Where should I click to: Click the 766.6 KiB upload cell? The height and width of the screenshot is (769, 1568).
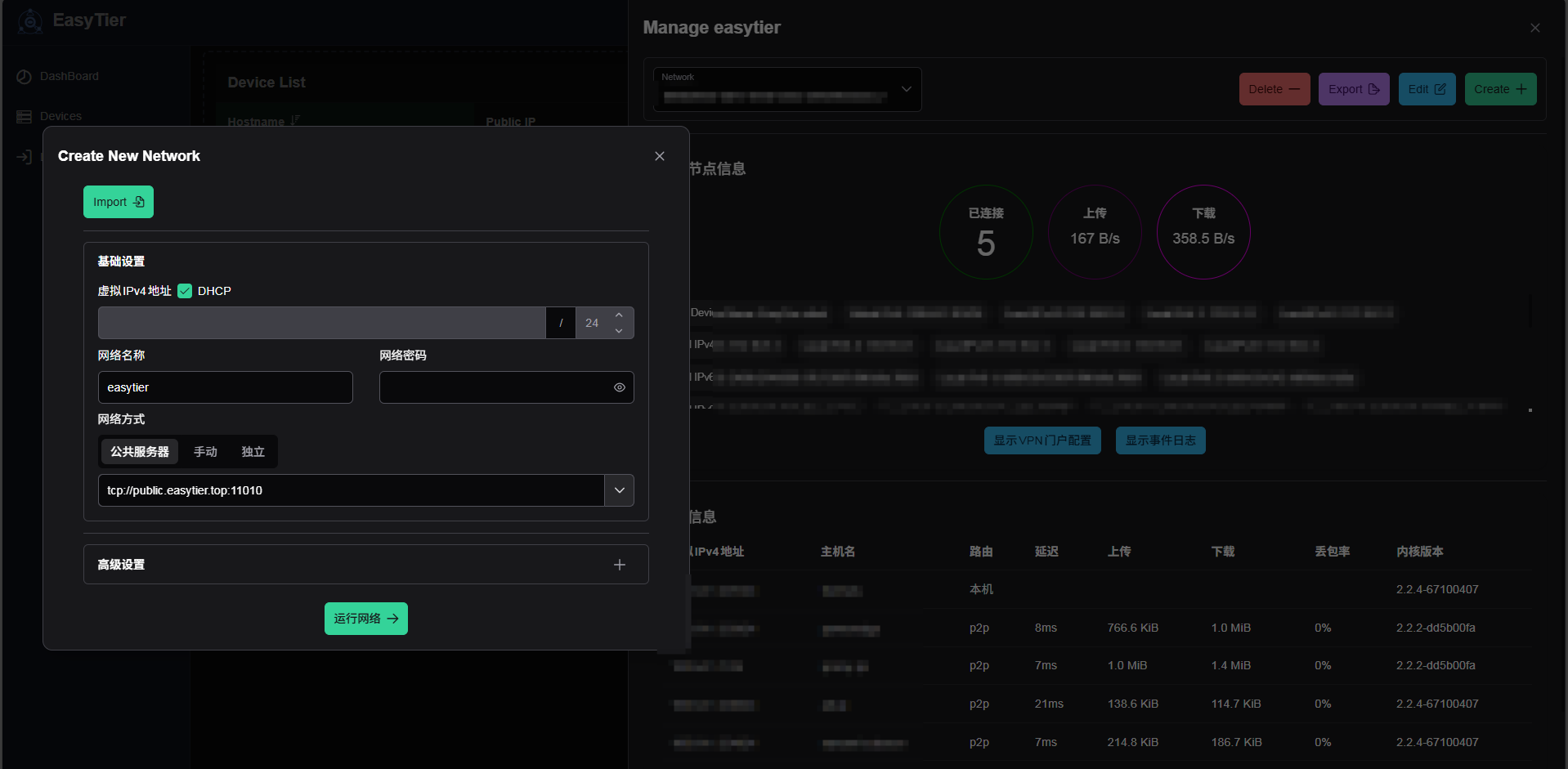coord(1133,628)
